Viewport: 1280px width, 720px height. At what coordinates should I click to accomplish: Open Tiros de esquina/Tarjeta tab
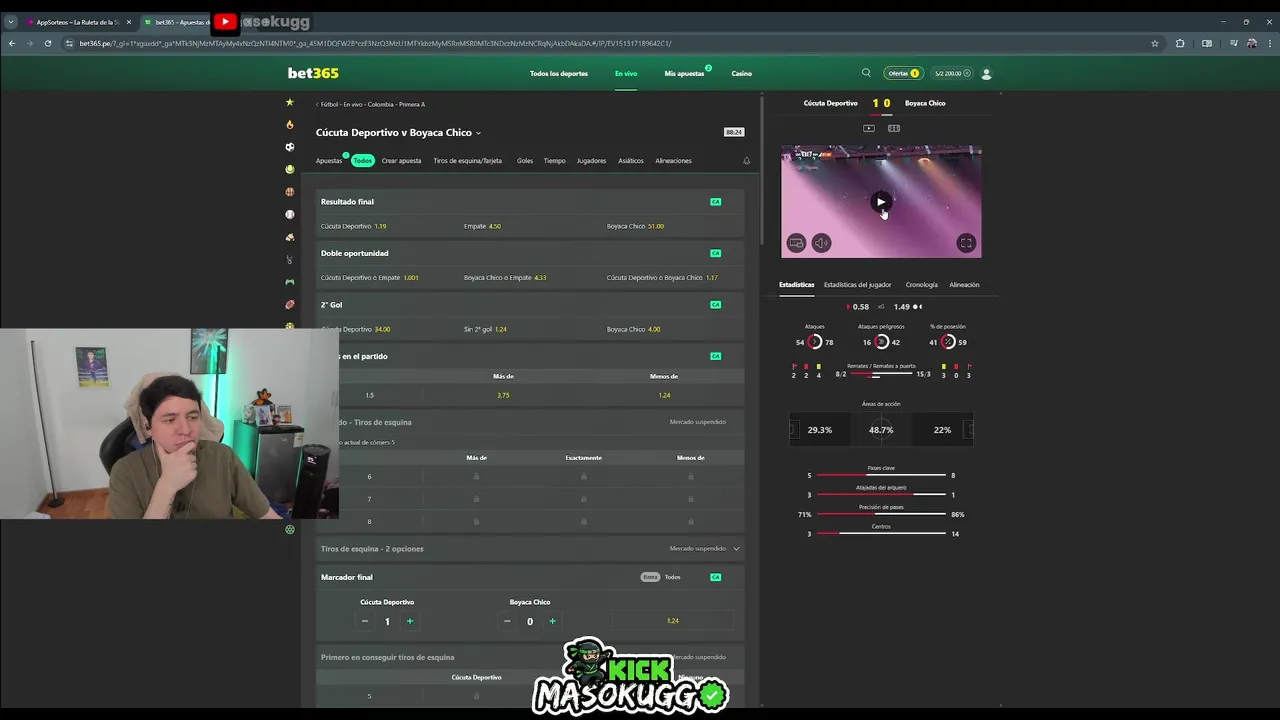click(467, 161)
